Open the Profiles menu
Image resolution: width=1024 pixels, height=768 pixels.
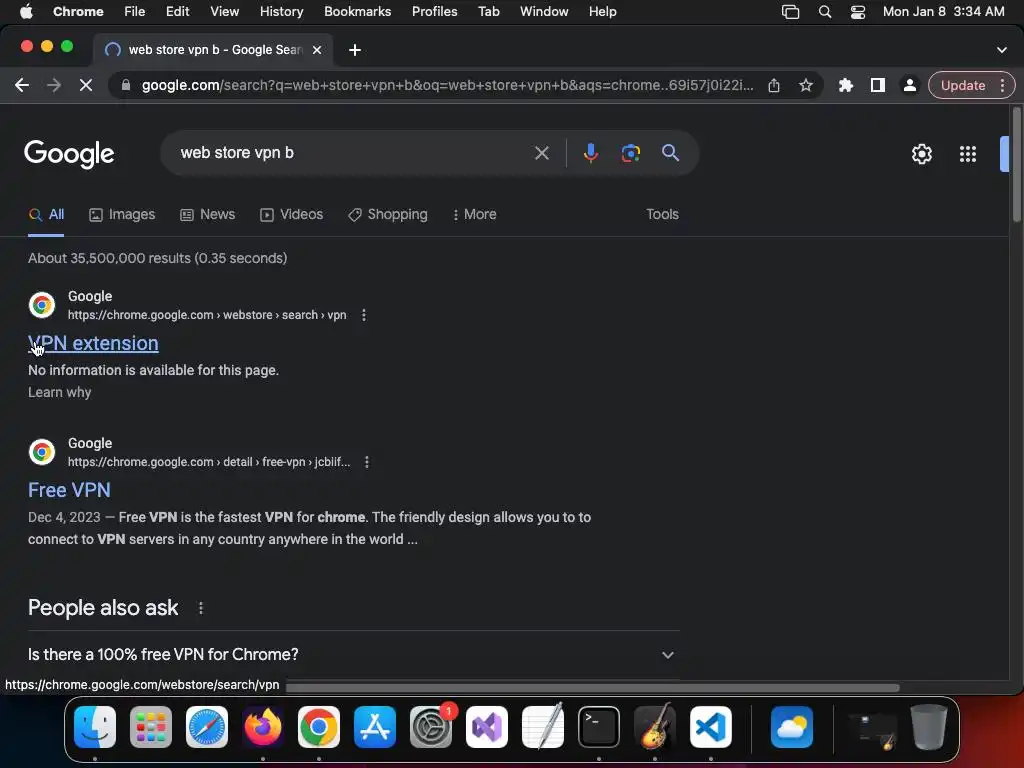tap(434, 12)
